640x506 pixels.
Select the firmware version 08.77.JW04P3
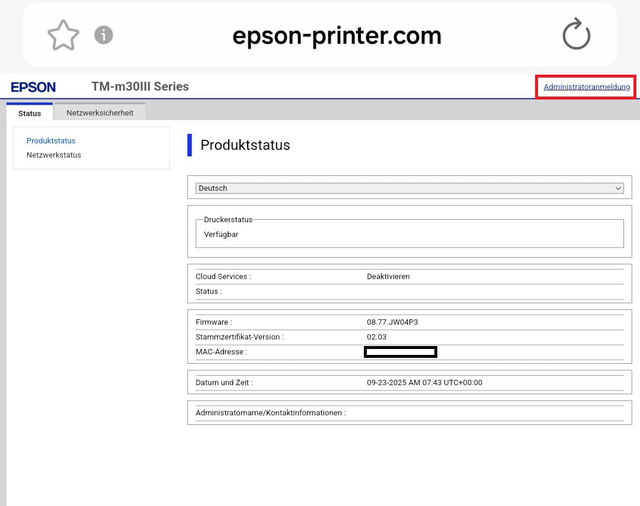392,322
